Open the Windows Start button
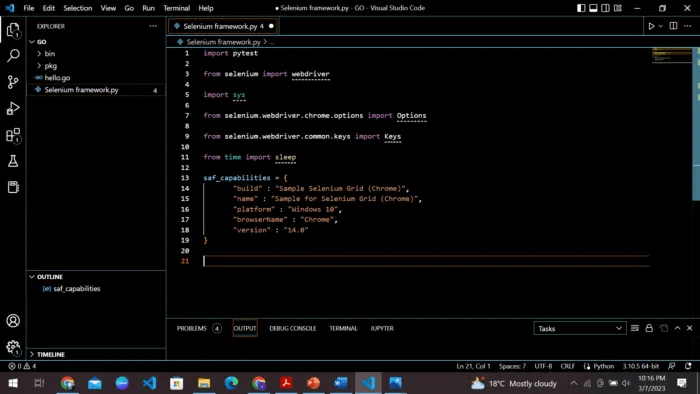Viewport: 700px width, 394px height. coord(13,383)
